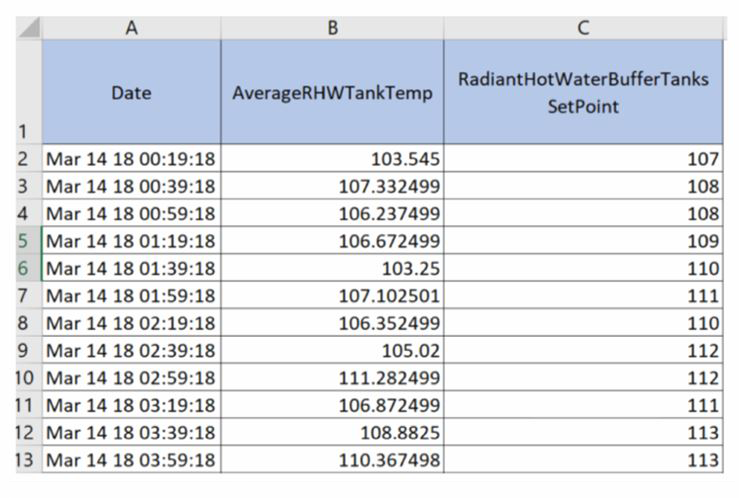Select column A header
739x498 pixels.
click(x=131, y=28)
